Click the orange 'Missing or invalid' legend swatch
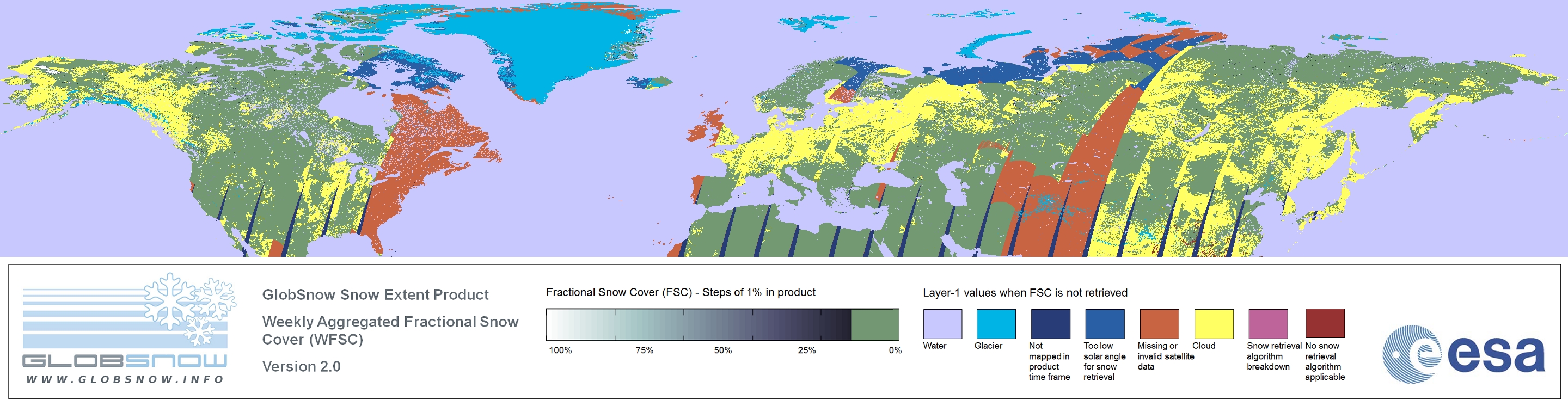This screenshot has width=1568, height=406. (x=1159, y=324)
